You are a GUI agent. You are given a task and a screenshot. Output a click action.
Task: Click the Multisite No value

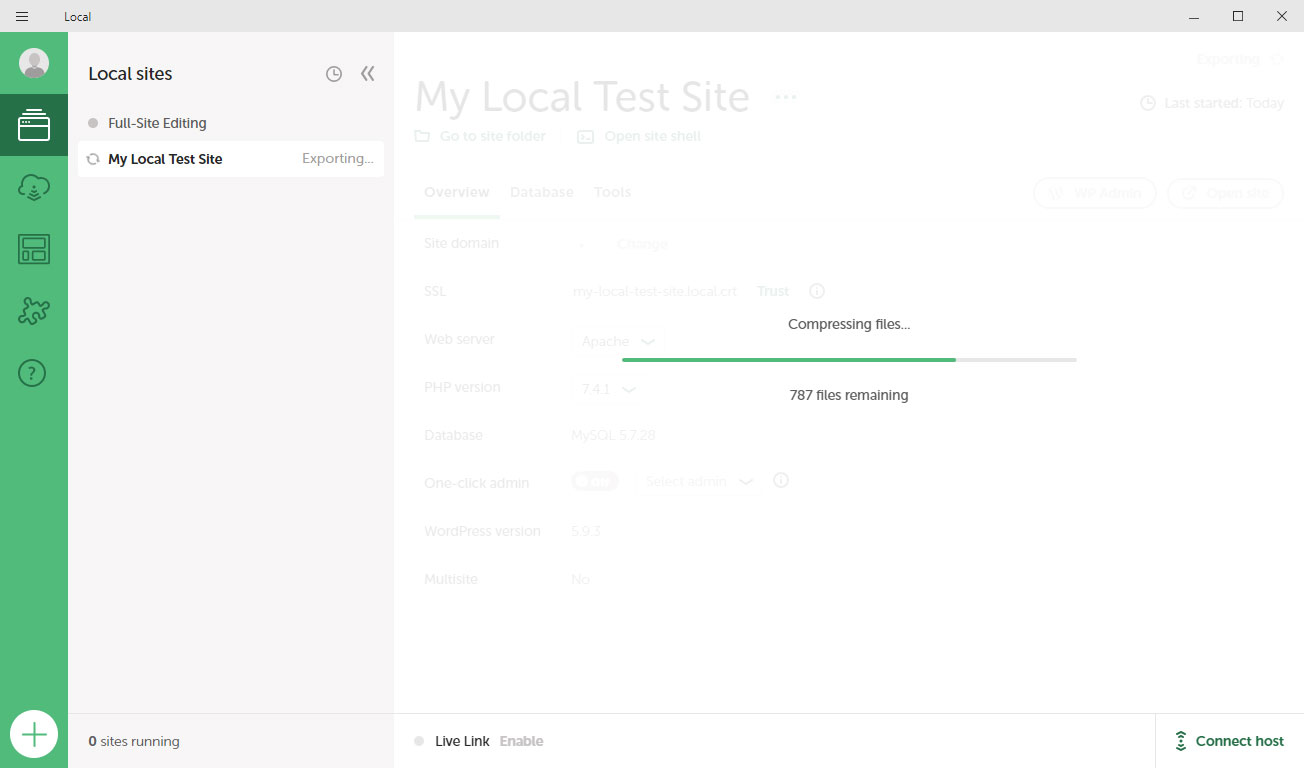(581, 579)
